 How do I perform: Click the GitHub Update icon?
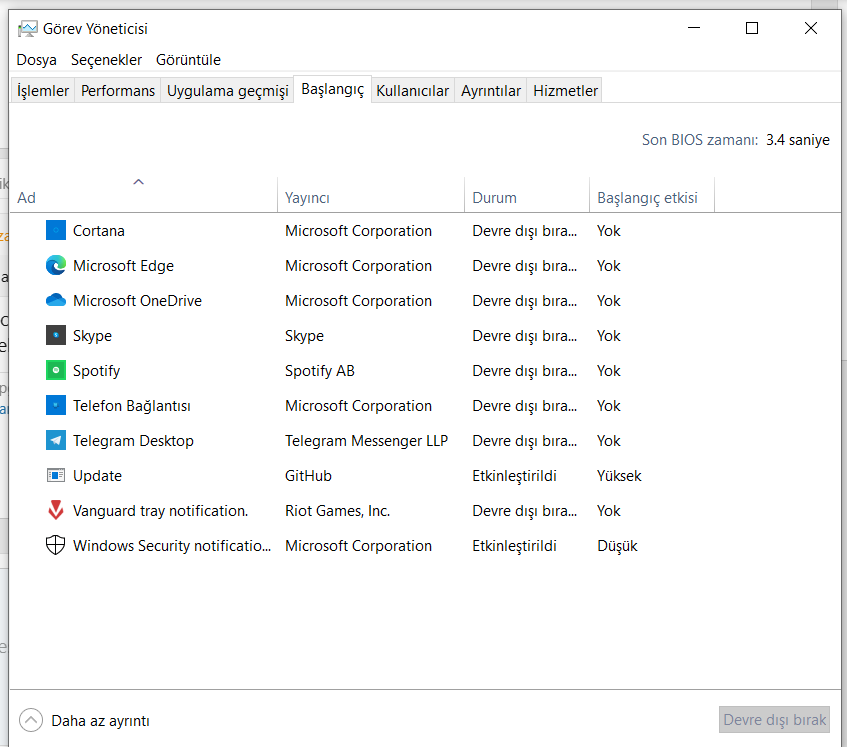click(56, 475)
